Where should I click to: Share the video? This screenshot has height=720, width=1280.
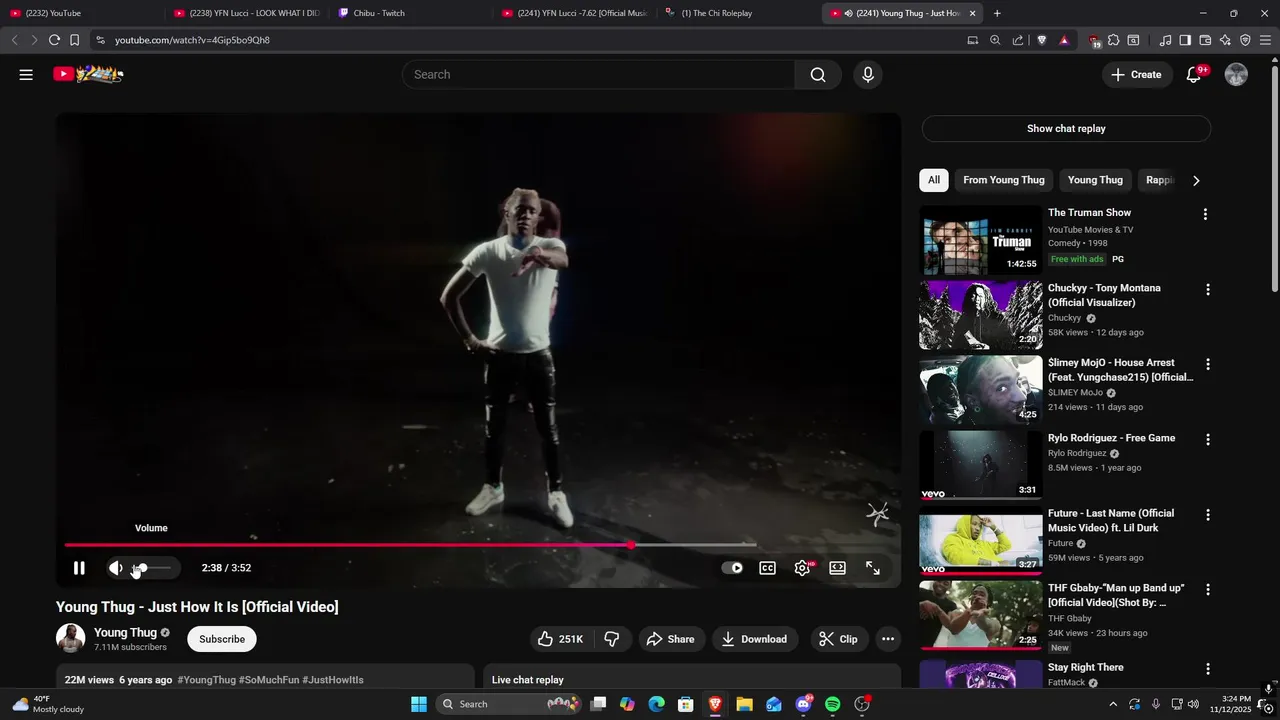(x=670, y=639)
